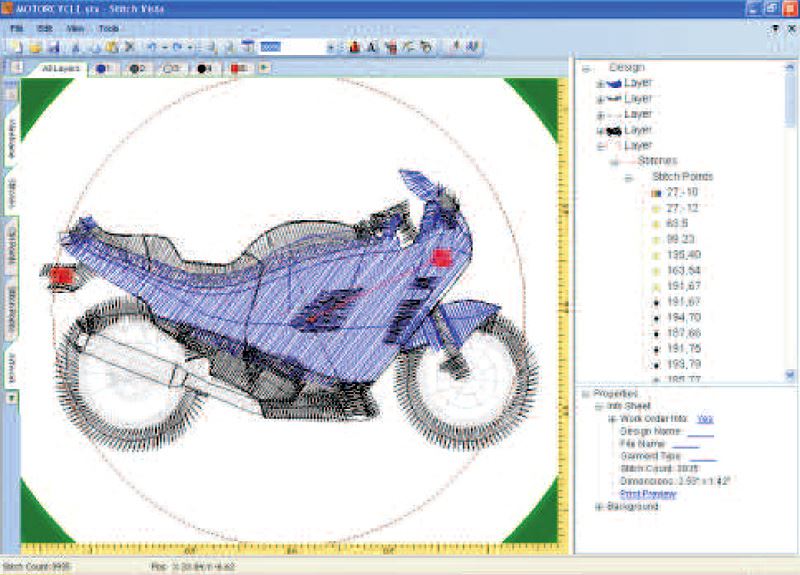The width and height of the screenshot is (800, 575).
Task: Click the play arrow after layer tabs
Action: pos(264,68)
